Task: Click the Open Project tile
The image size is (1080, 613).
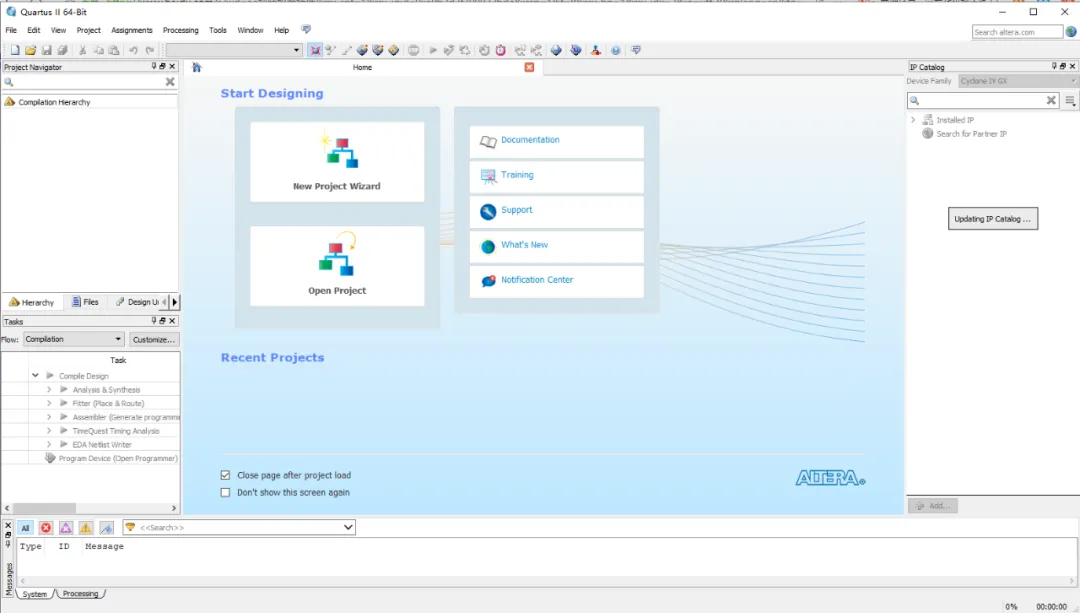Action: pyautogui.click(x=337, y=266)
